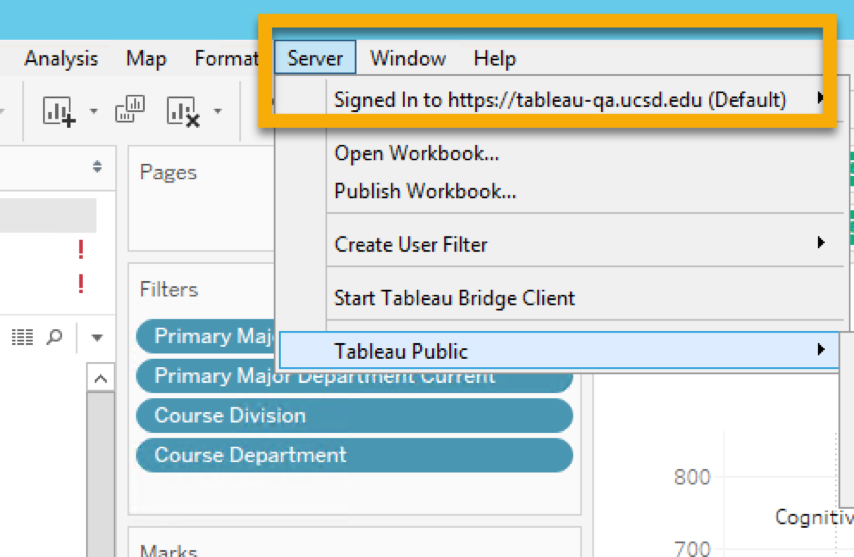Open the Analysis menu

click(61, 58)
